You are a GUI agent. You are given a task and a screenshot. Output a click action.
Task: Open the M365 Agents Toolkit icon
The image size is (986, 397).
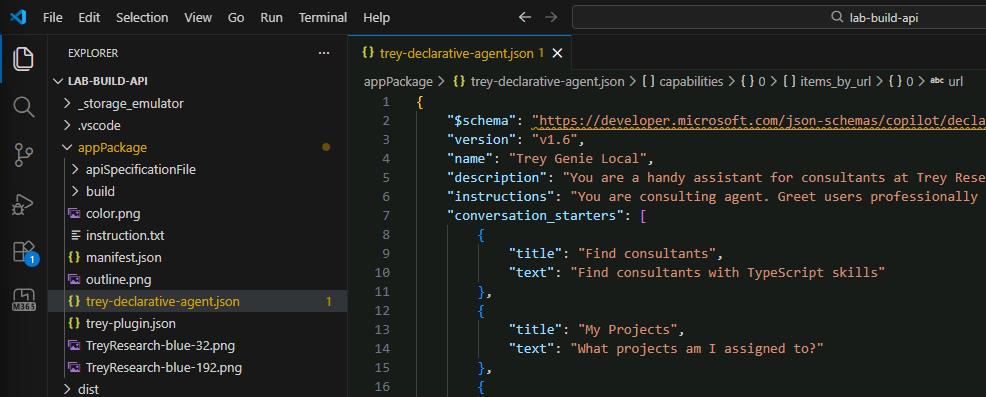[24, 300]
